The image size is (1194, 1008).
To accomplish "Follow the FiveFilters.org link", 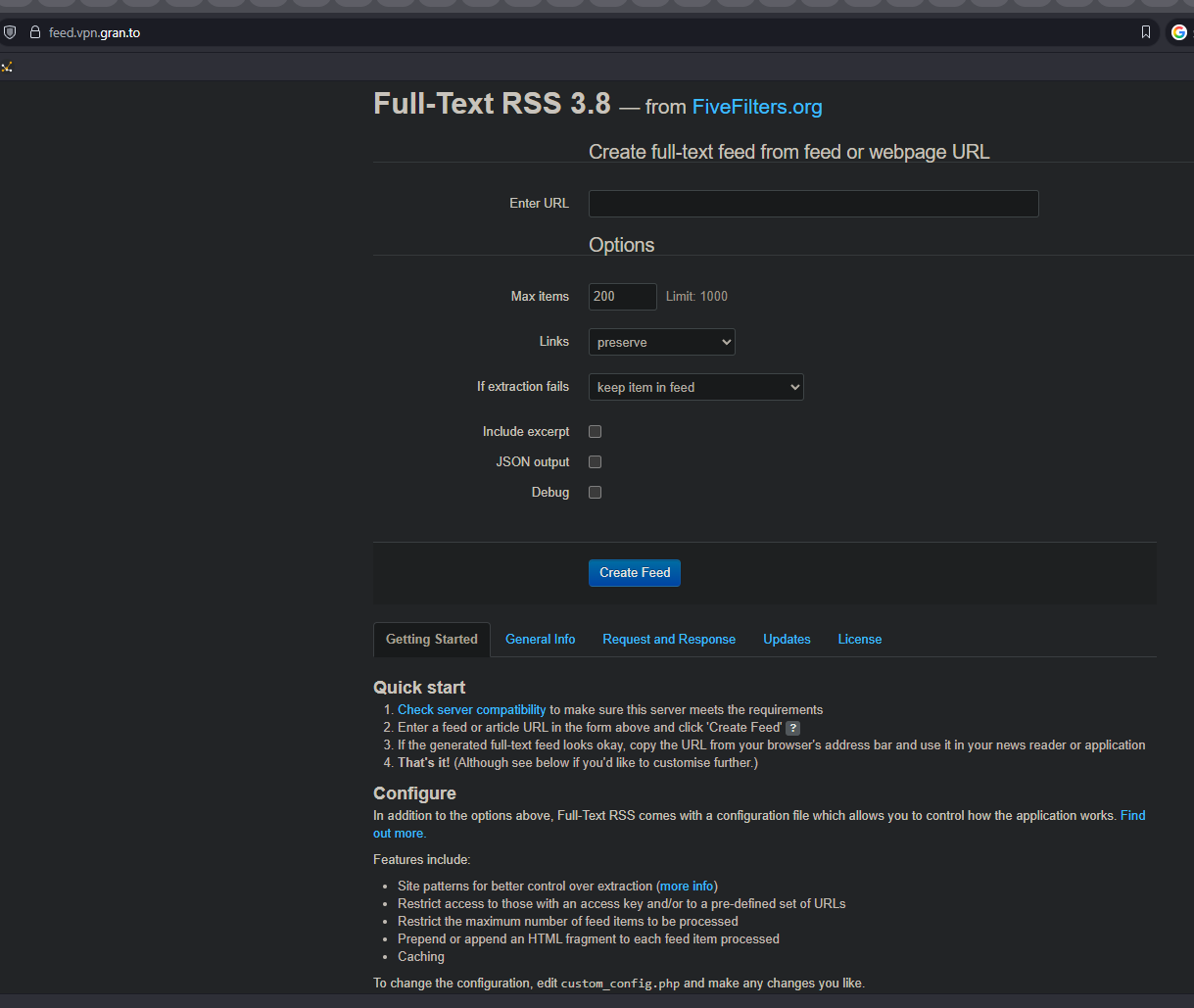I will [x=757, y=107].
